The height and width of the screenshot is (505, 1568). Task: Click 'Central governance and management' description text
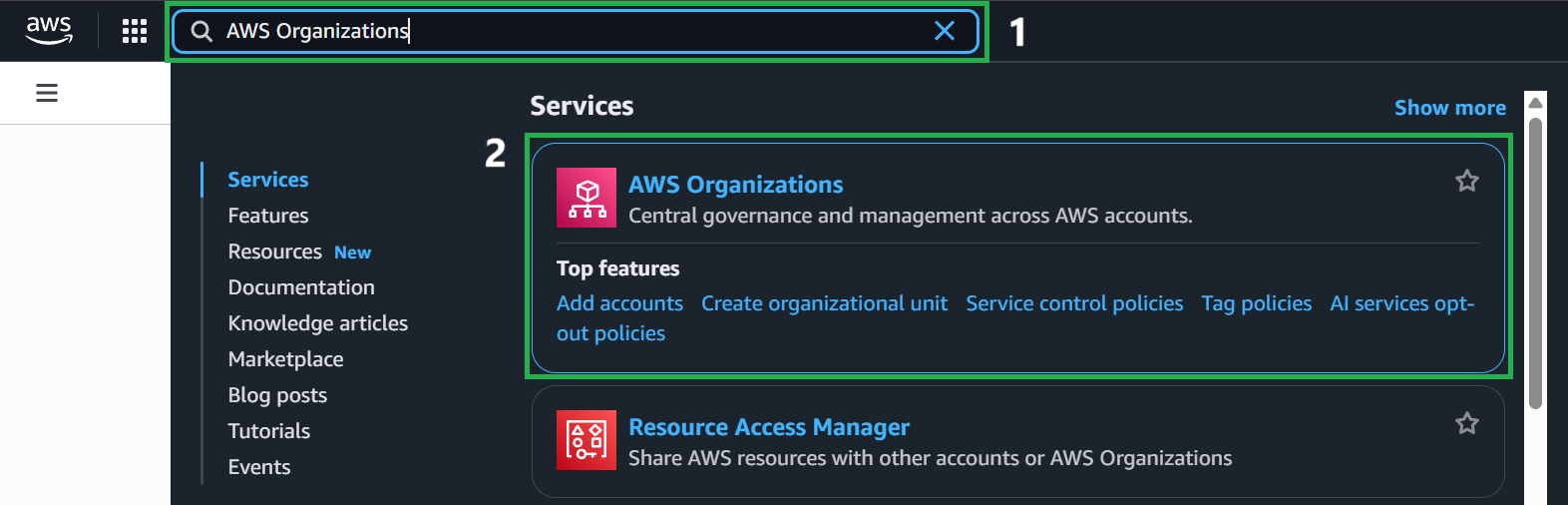click(x=911, y=216)
